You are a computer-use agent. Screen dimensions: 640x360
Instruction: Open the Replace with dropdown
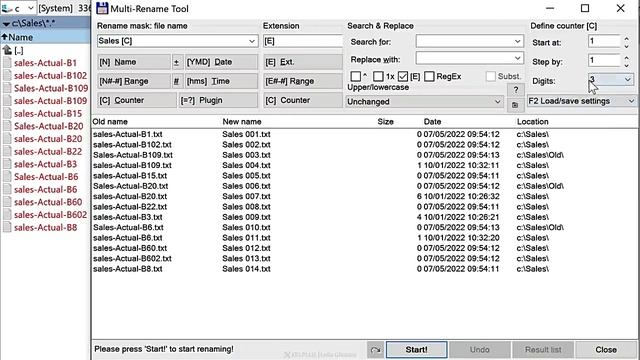[x=518, y=58]
